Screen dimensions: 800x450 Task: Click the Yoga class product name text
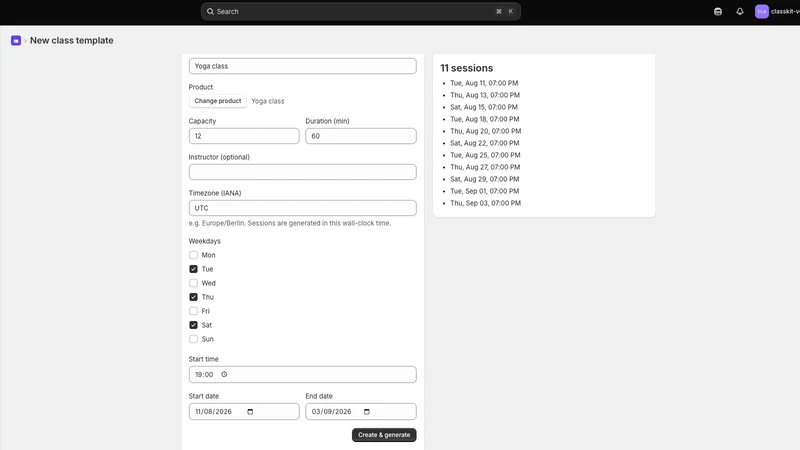pos(268,101)
